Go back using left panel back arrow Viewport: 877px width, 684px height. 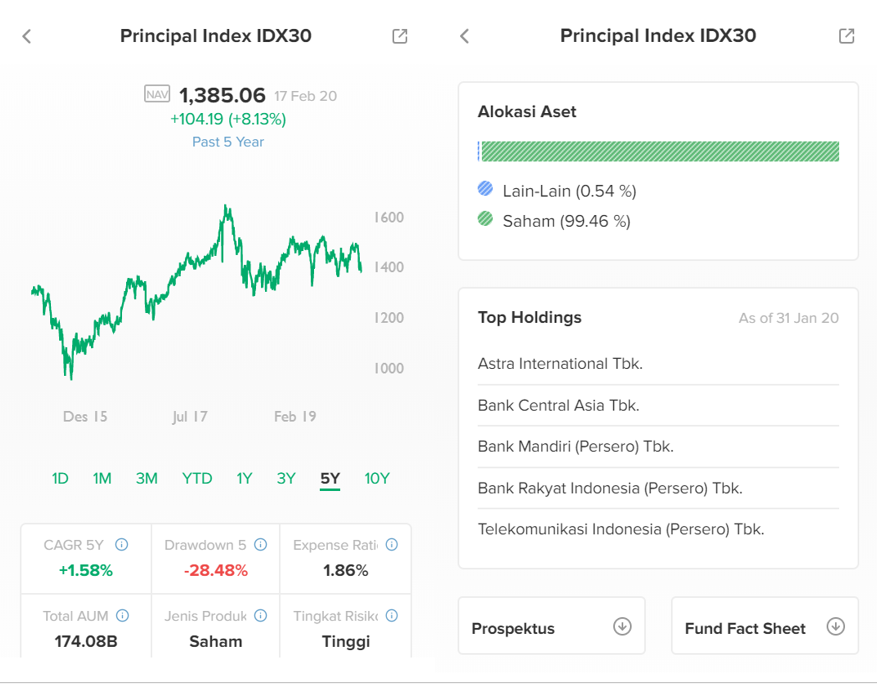click(27, 36)
